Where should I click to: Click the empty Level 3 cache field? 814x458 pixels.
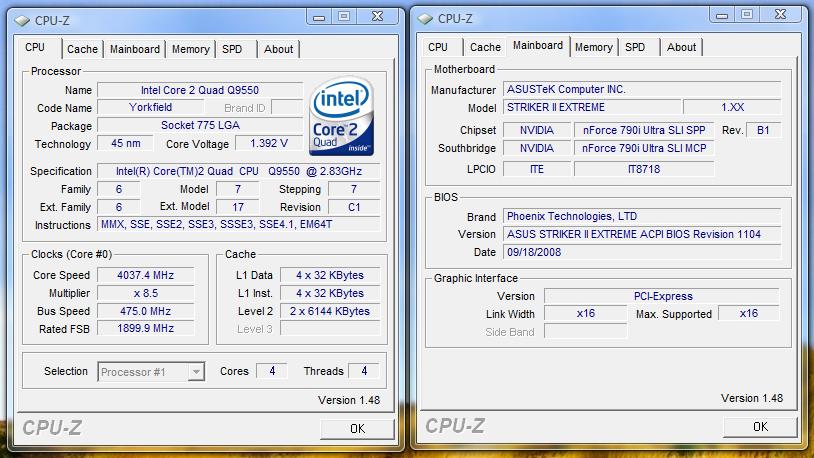tap(330, 328)
